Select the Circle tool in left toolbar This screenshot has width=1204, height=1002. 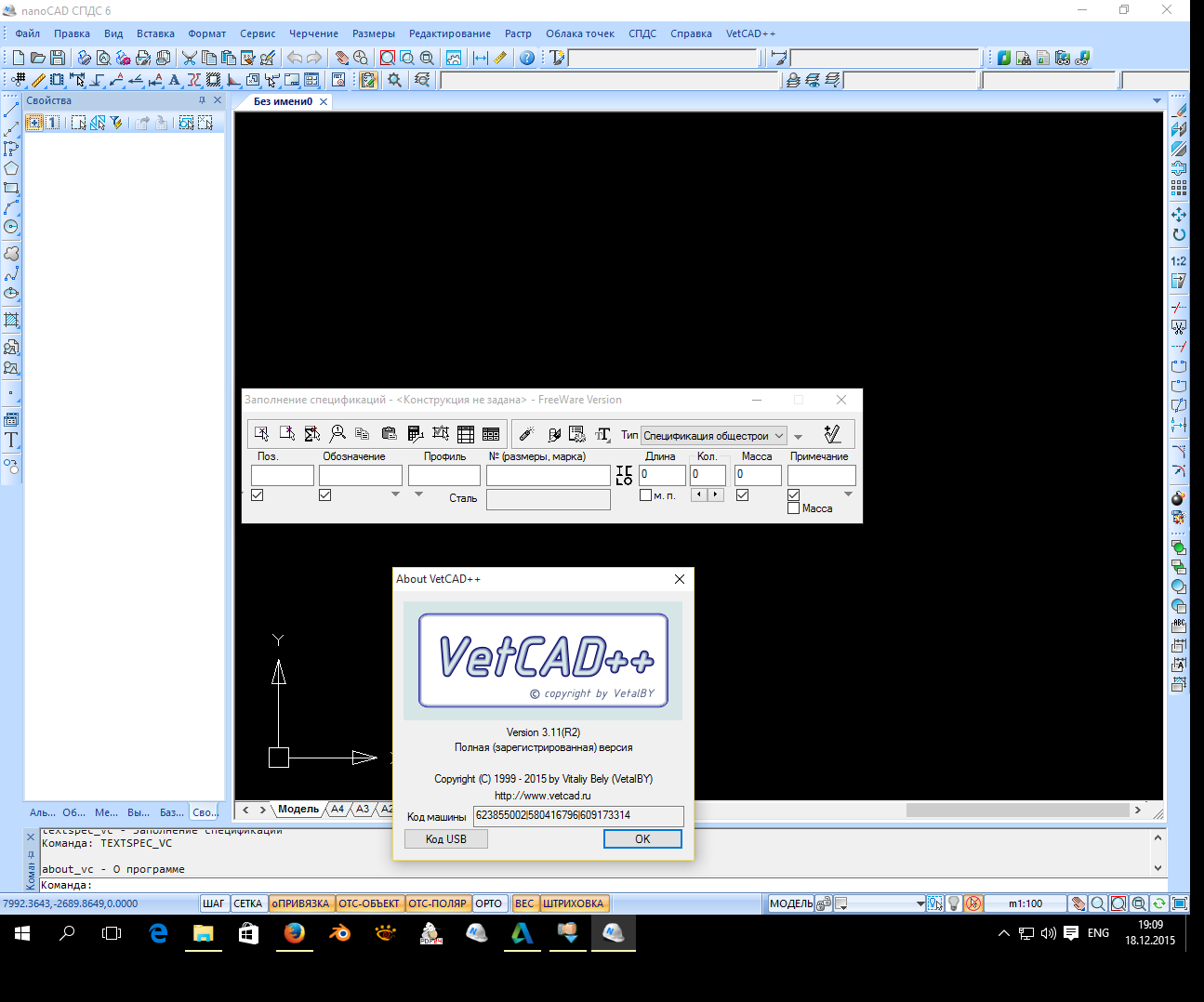click(x=11, y=227)
